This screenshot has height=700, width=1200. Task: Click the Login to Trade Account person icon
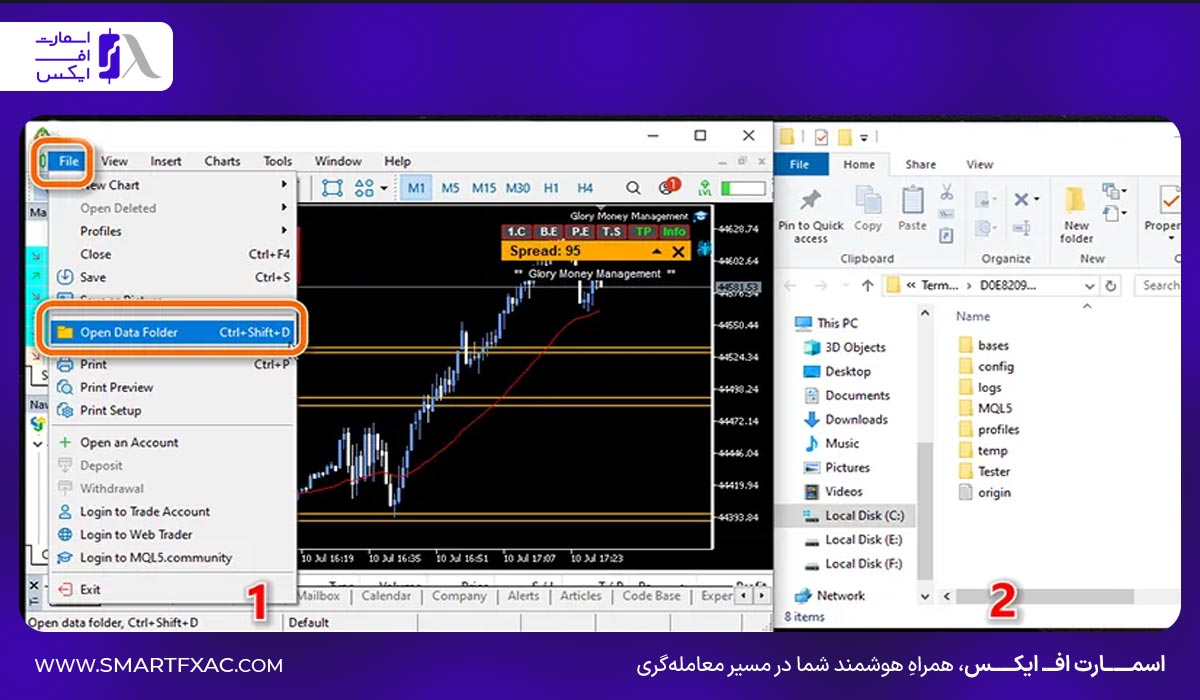coord(65,511)
